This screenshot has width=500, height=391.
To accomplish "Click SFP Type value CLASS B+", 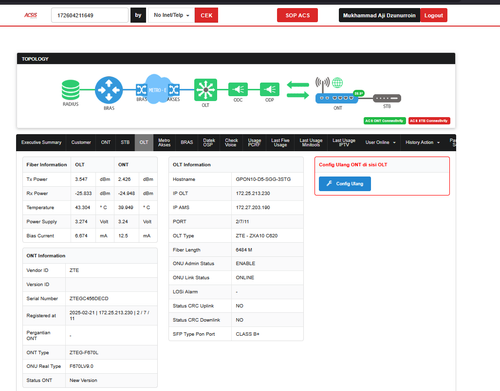I will coord(247,334).
